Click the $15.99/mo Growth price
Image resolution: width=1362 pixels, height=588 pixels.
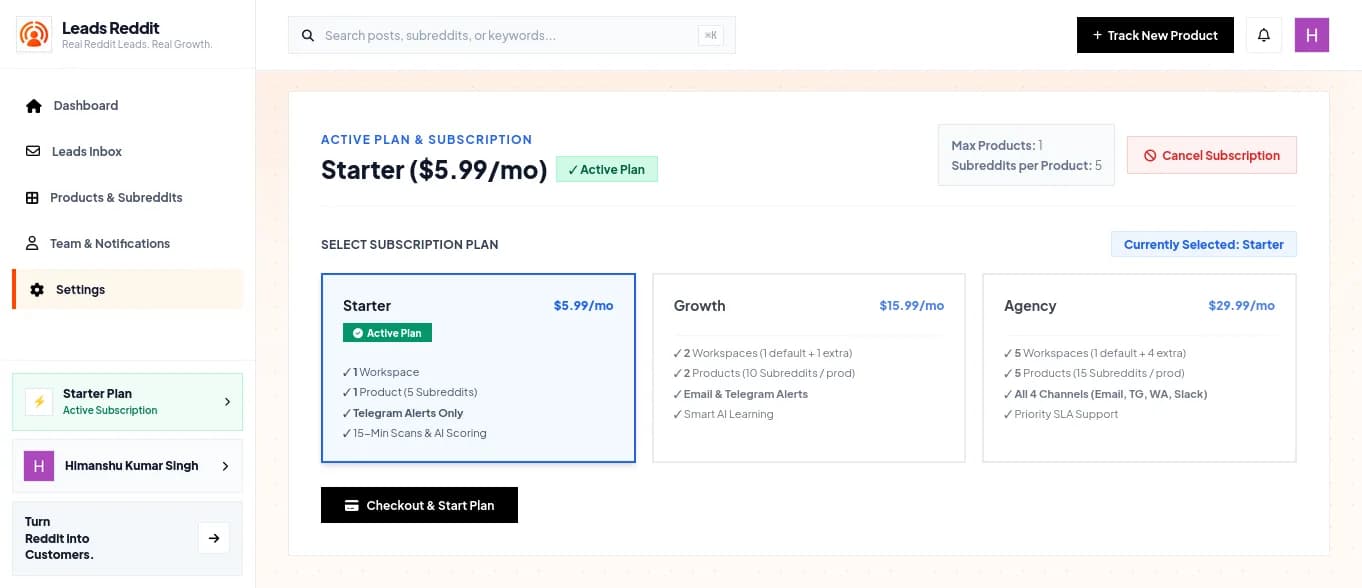click(x=912, y=306)
